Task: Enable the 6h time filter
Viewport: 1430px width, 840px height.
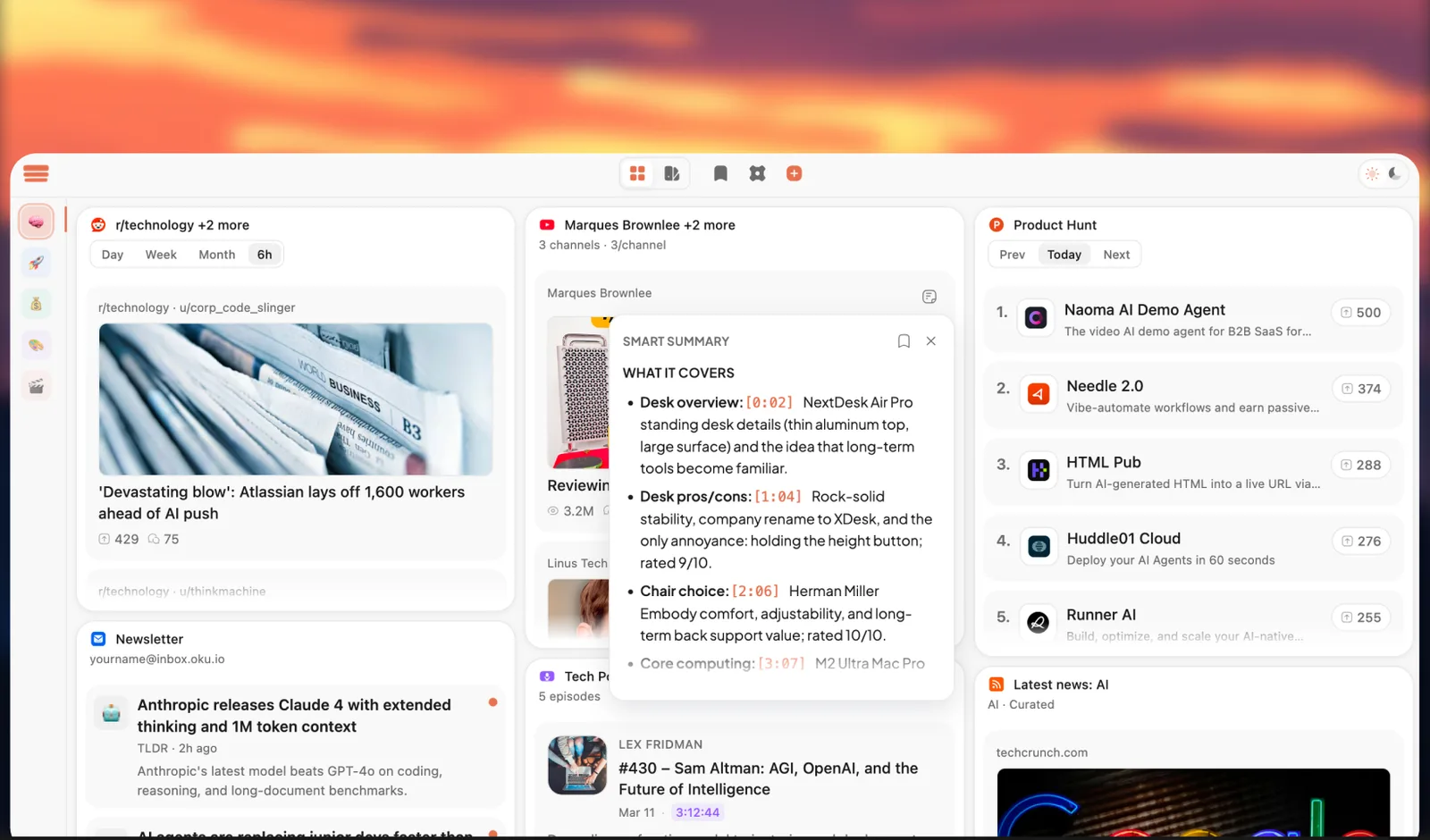Action: 264,254
